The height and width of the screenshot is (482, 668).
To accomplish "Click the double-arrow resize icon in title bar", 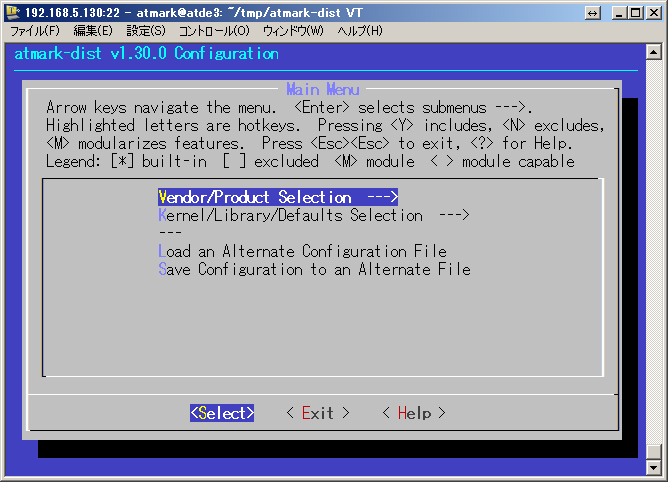I will (593, 13).
